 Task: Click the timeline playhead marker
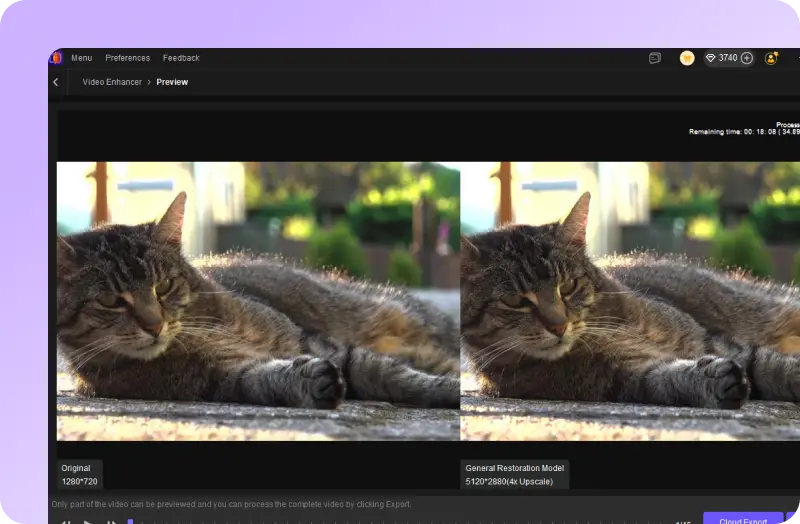click(130, 521)
